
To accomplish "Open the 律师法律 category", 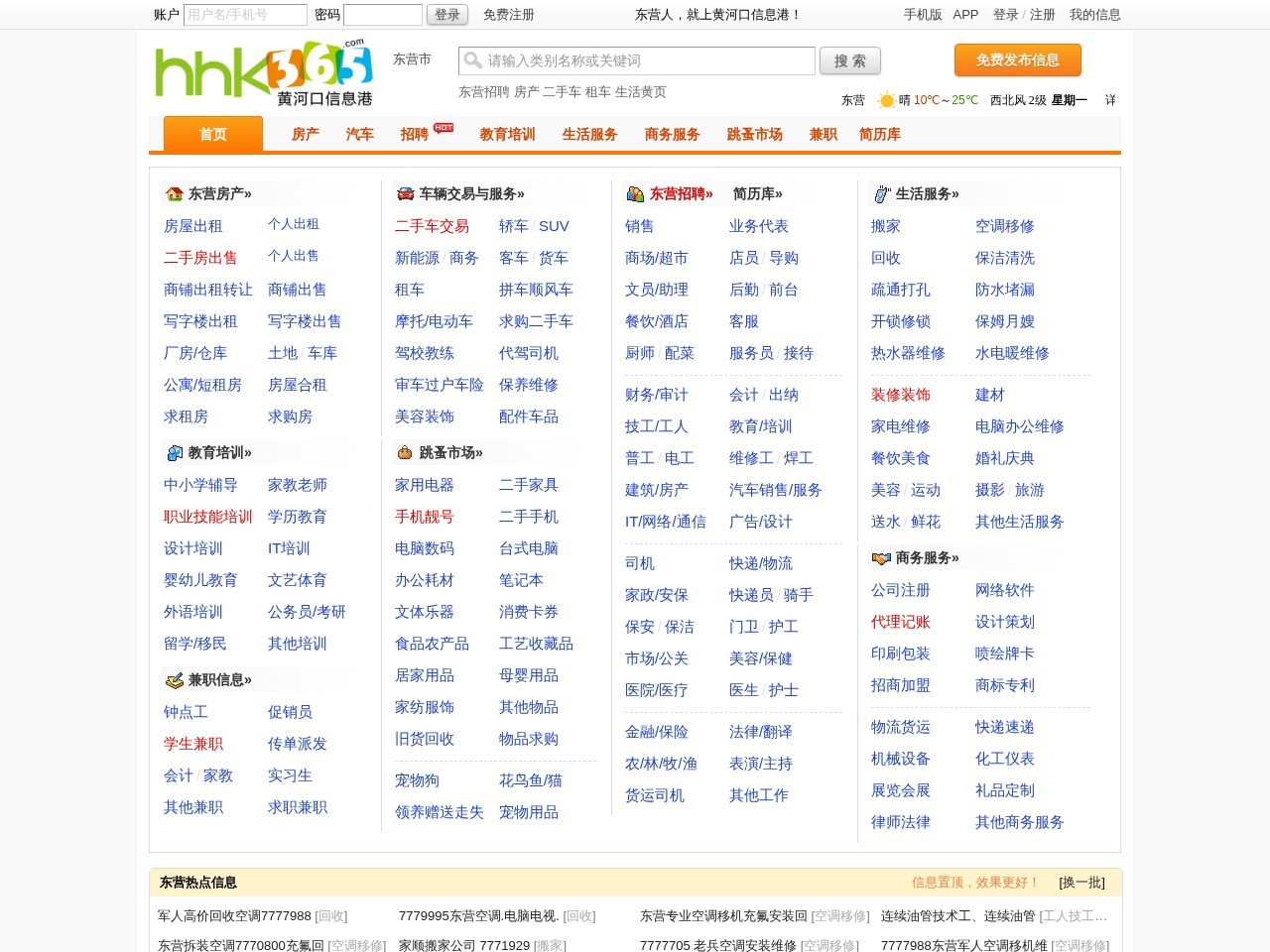I will pos(901,822).
